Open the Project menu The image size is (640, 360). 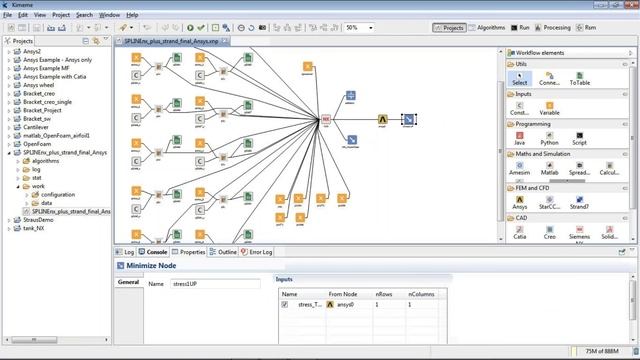(61, 15)
